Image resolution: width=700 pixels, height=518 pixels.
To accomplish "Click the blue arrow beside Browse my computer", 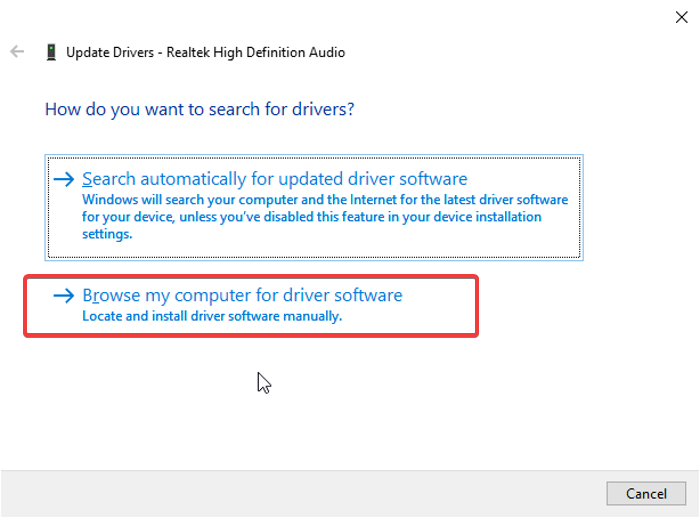I will click(64, 296).
